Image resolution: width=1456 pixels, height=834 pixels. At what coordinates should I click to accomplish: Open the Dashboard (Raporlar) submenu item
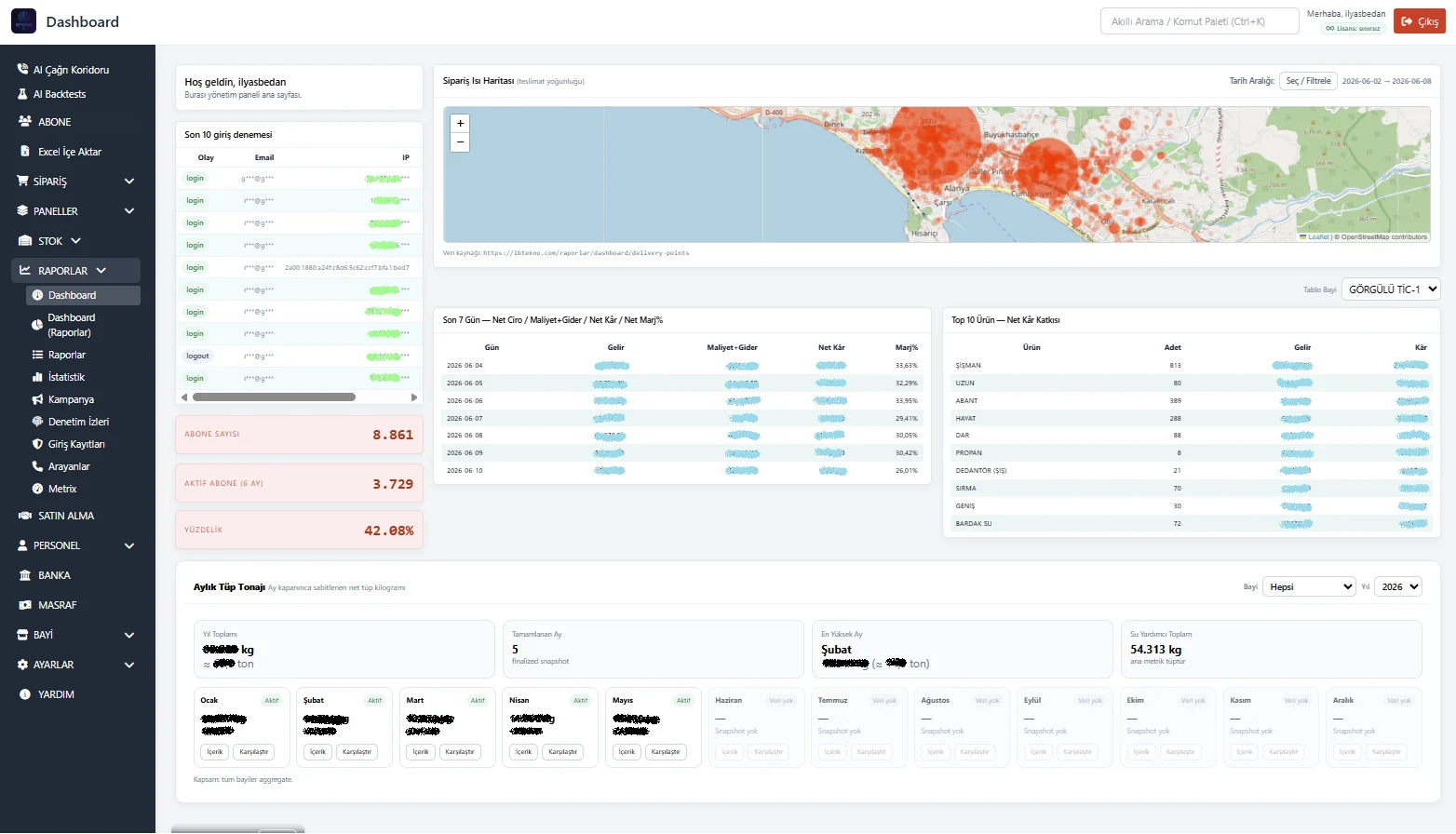(x=83, y=325)
